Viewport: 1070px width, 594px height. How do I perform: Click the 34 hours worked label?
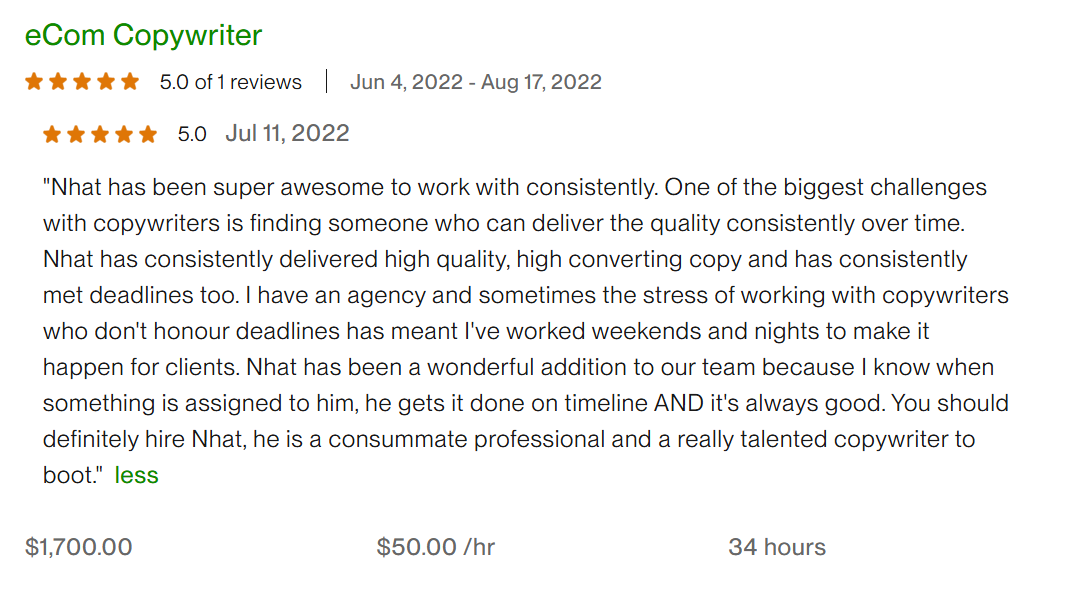(777, 547)
